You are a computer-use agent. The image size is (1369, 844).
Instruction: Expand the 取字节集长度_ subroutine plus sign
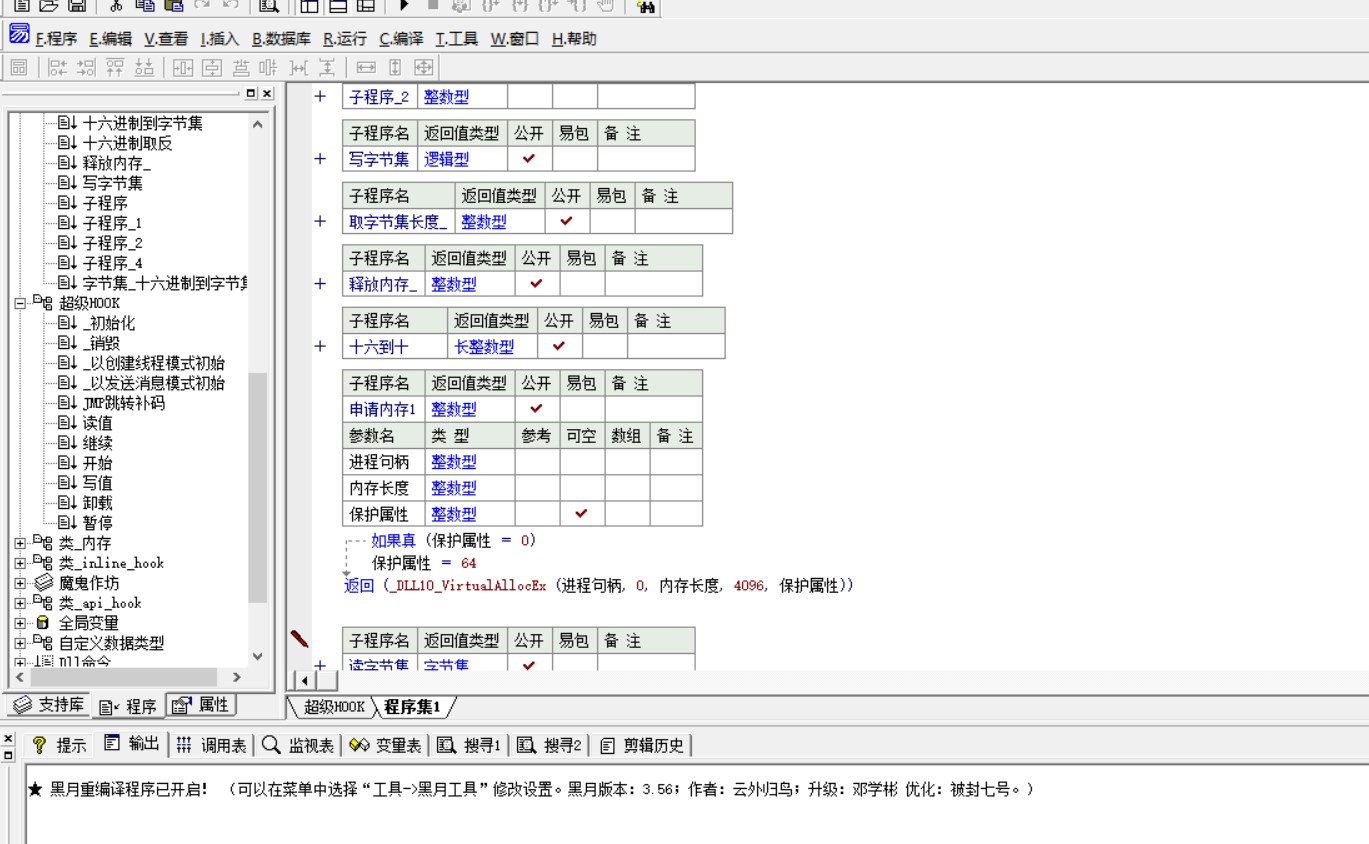click(320, 221)
